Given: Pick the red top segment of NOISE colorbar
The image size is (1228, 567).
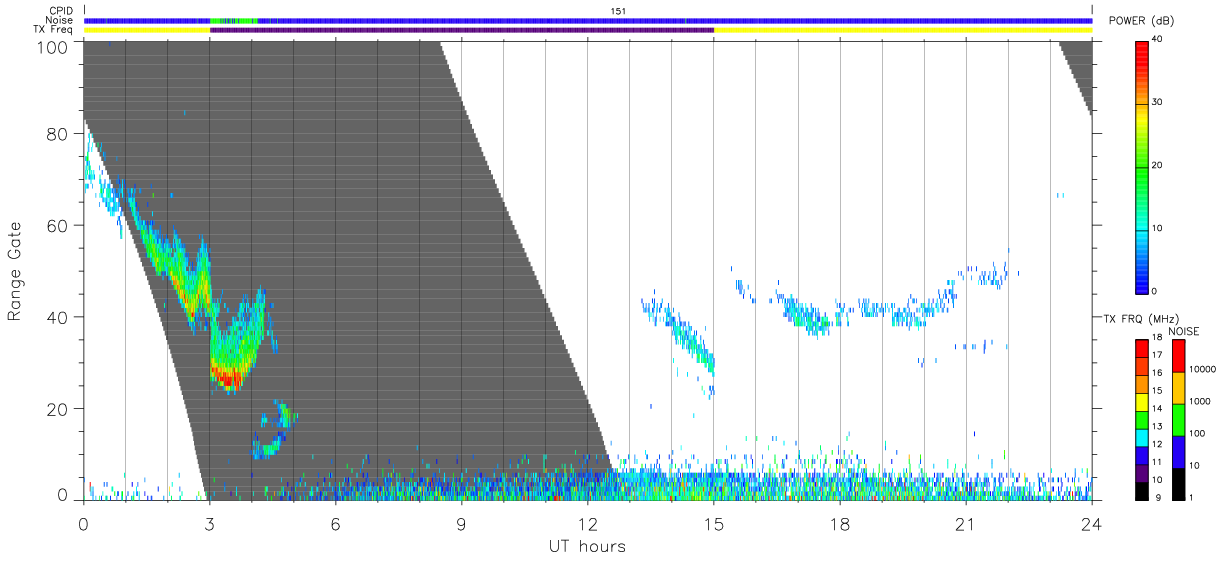Looking at the screenshot, I should 1178,355.
